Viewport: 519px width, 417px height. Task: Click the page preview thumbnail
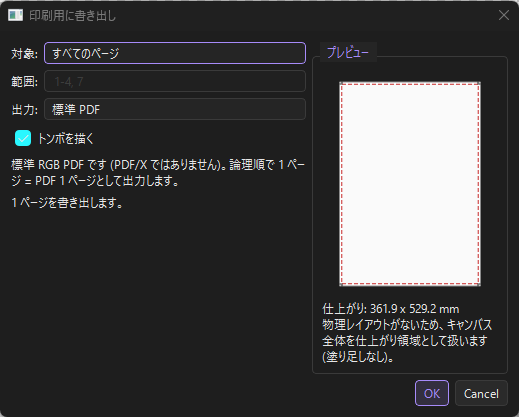click(x=410, y=184)
